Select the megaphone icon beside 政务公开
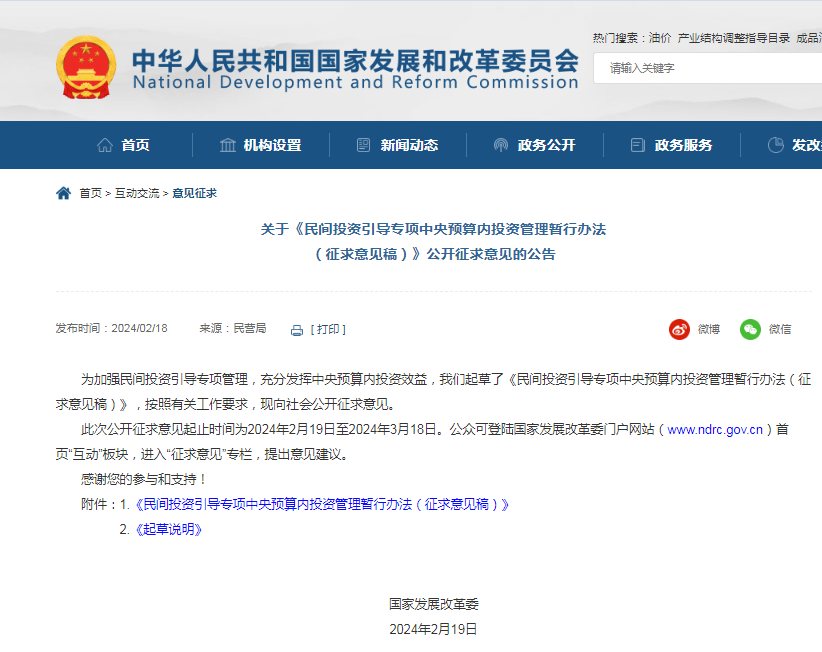This screenshot has width=822, height=652. [501, 144]
